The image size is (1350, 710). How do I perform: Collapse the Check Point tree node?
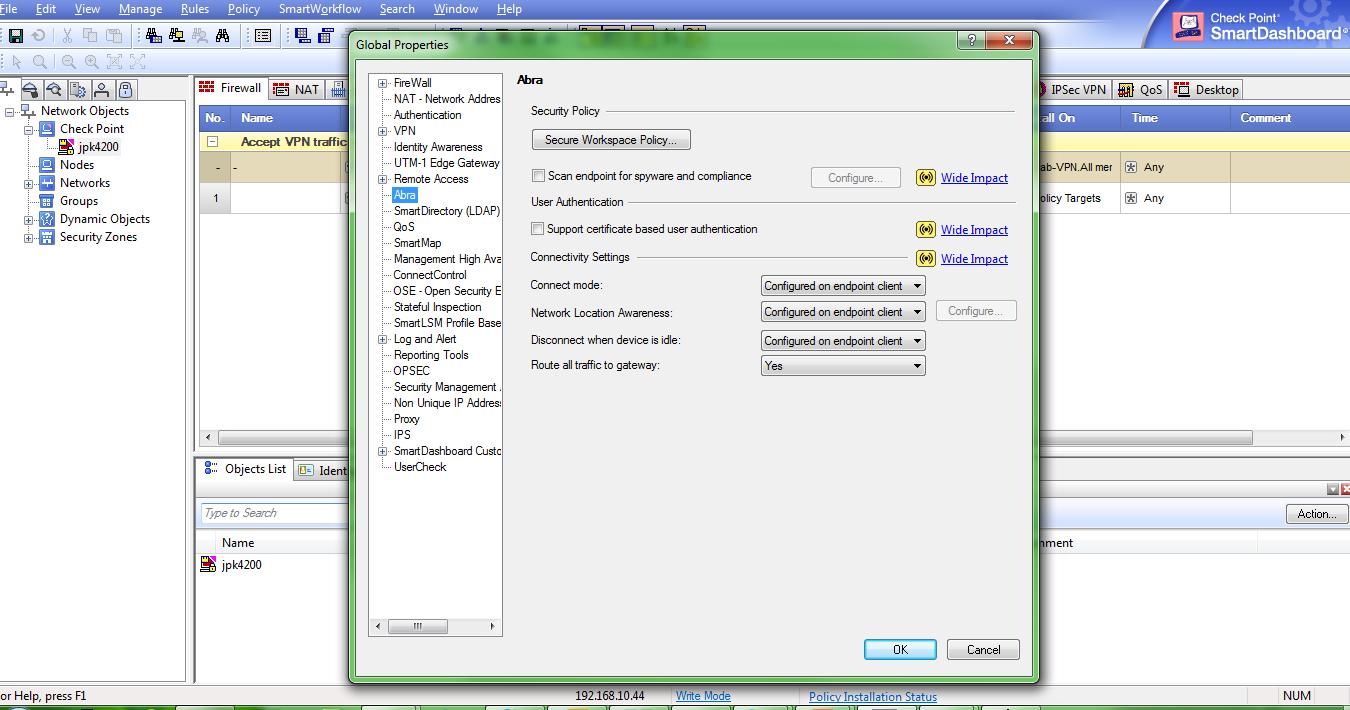(29, 130)
